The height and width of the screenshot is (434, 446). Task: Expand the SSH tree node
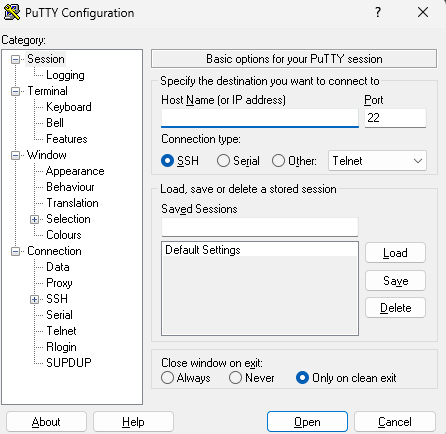pos(34,299)
